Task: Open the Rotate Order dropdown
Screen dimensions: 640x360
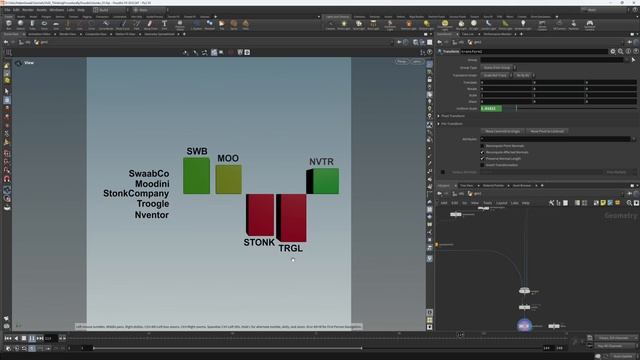Action: click(x=524, y=76)
